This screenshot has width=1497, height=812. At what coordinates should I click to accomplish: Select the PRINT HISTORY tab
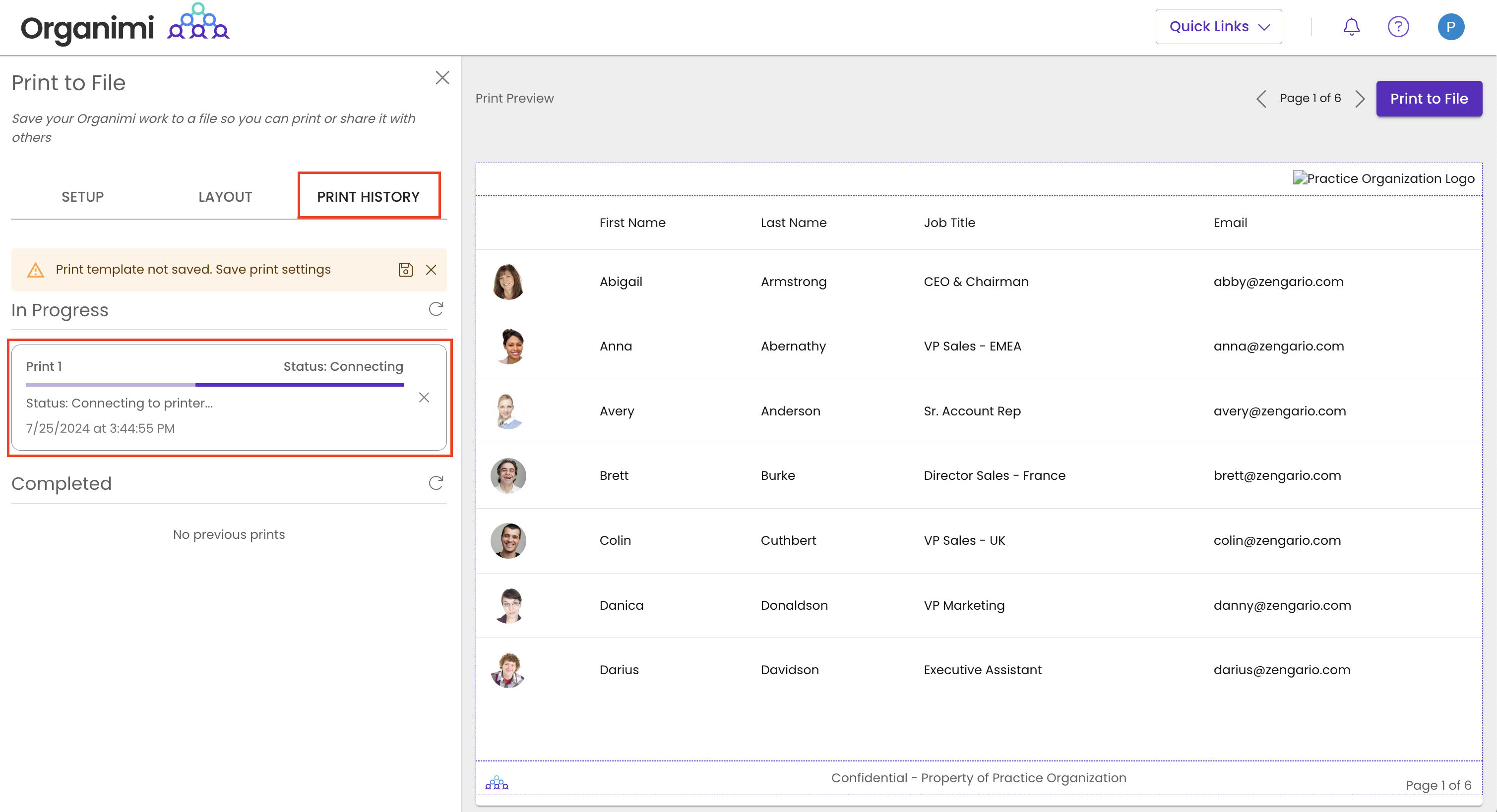coord(369,197)
